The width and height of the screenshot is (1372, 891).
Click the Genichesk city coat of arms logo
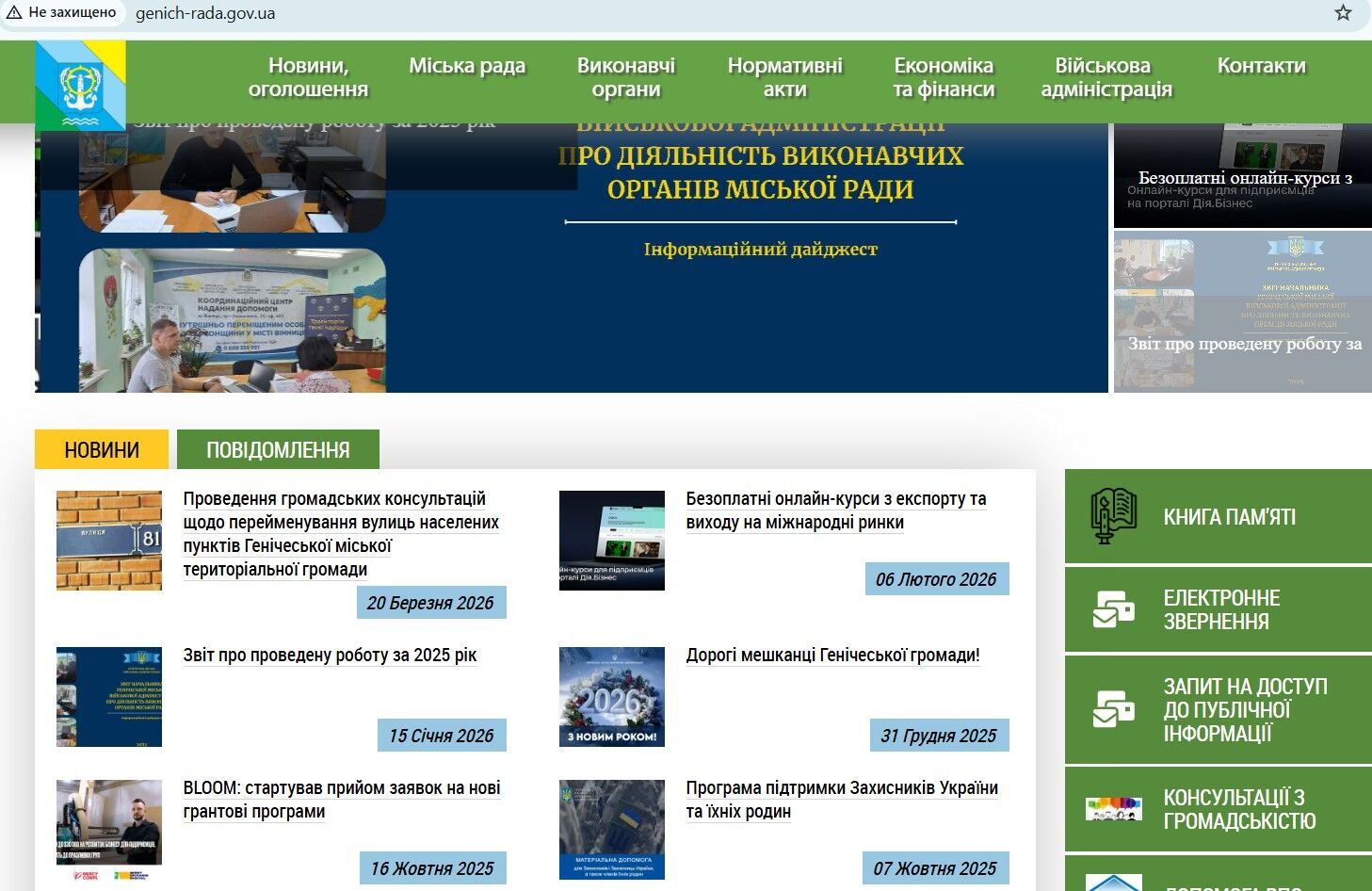[80, 86]
